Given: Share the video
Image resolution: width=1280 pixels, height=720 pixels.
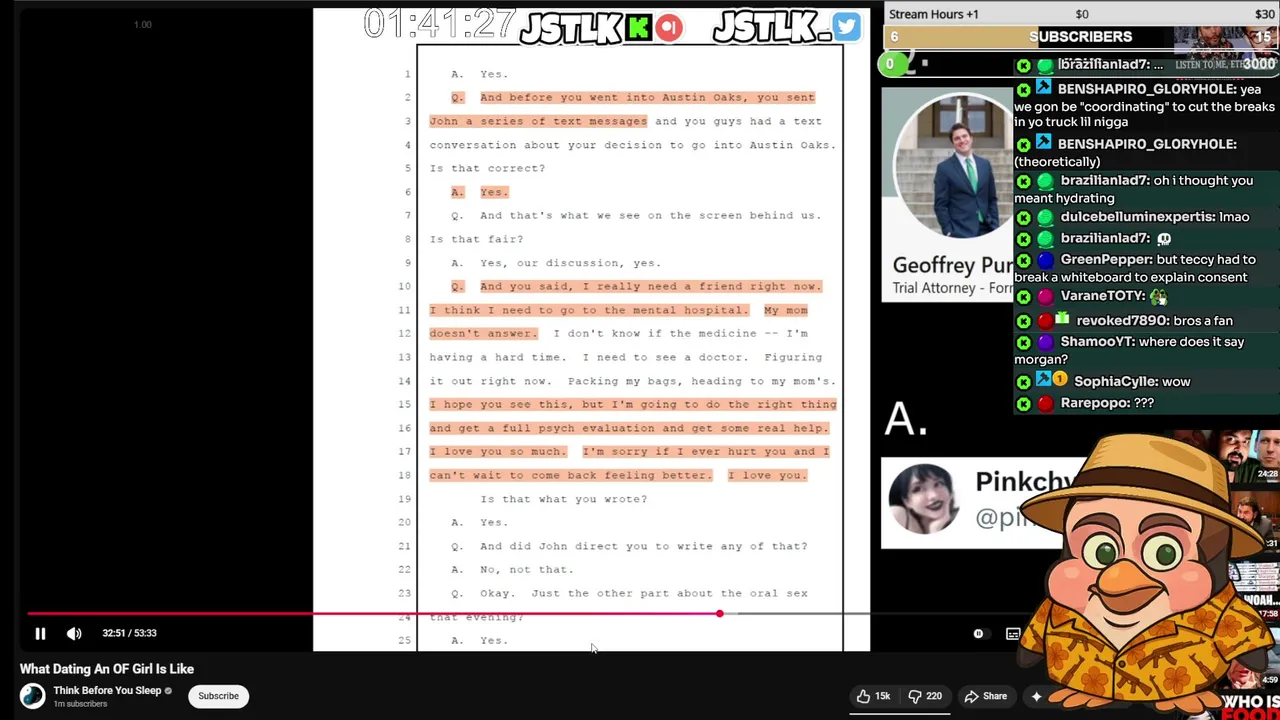Looking at the screenshot, I should pyautogui.click(x=985, y=696).
